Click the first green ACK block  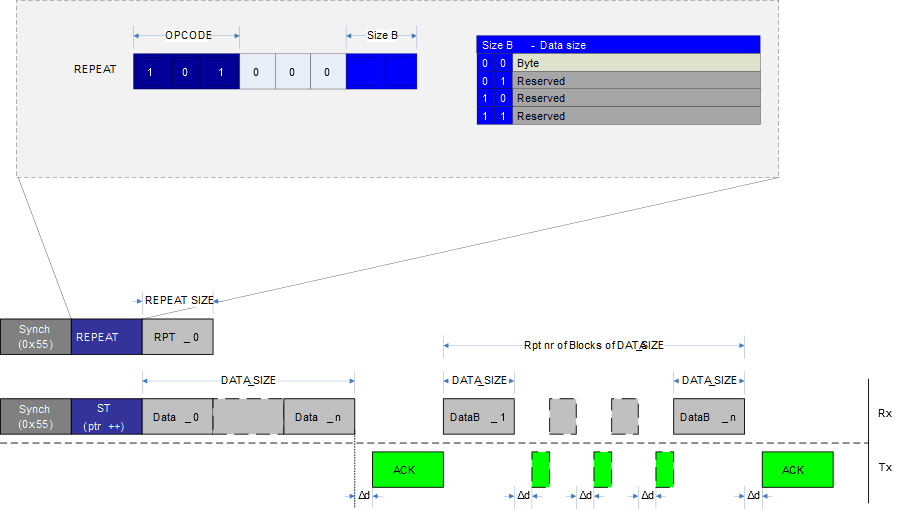[407, 470]
